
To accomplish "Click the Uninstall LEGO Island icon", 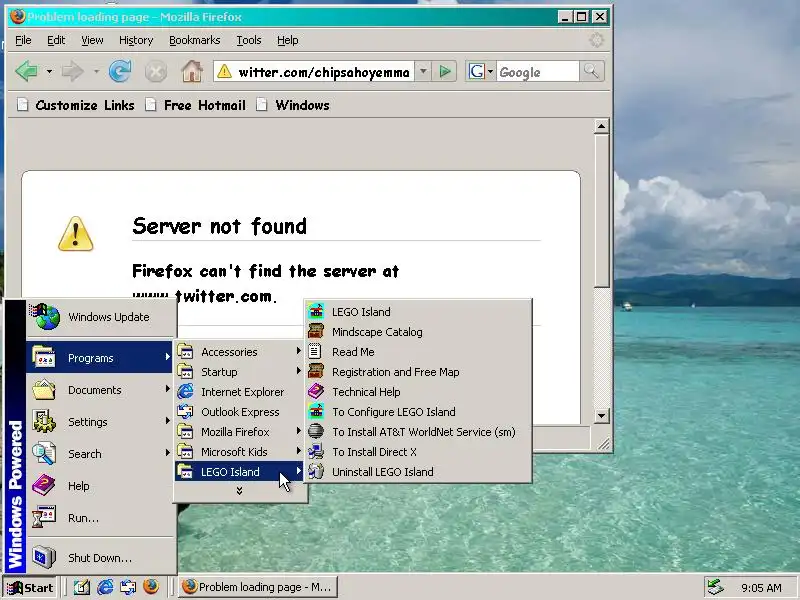I will pos(316,471).
